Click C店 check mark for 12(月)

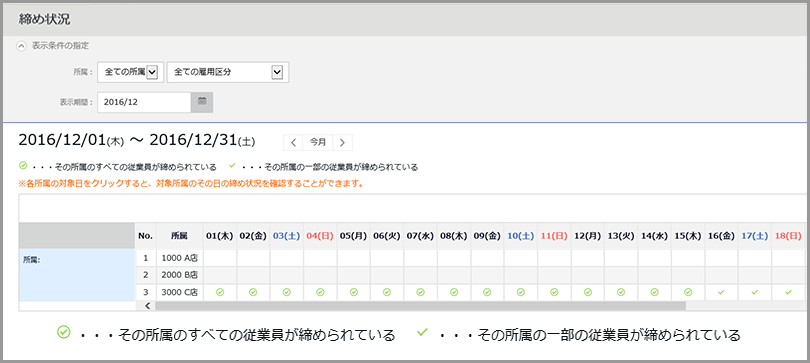coord(587,292)
